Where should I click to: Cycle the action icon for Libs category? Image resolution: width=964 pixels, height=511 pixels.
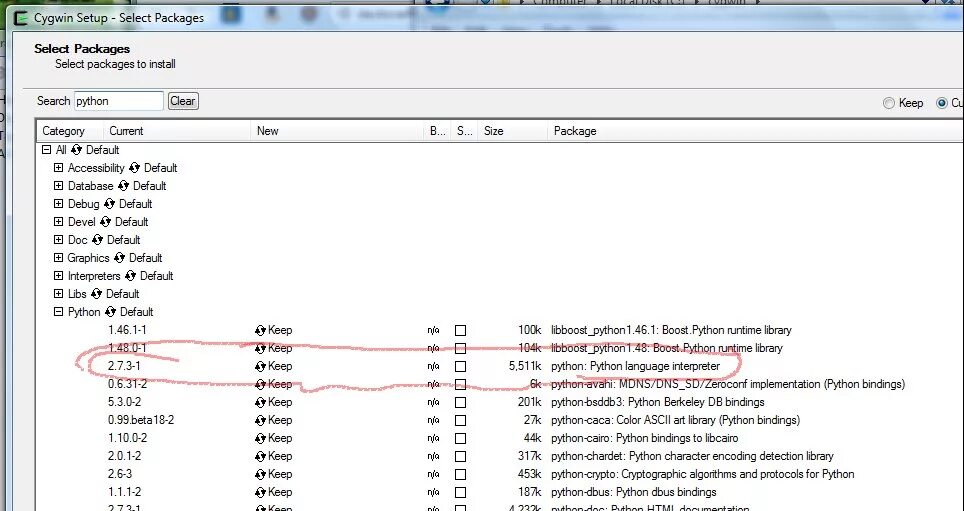[96, 294]
